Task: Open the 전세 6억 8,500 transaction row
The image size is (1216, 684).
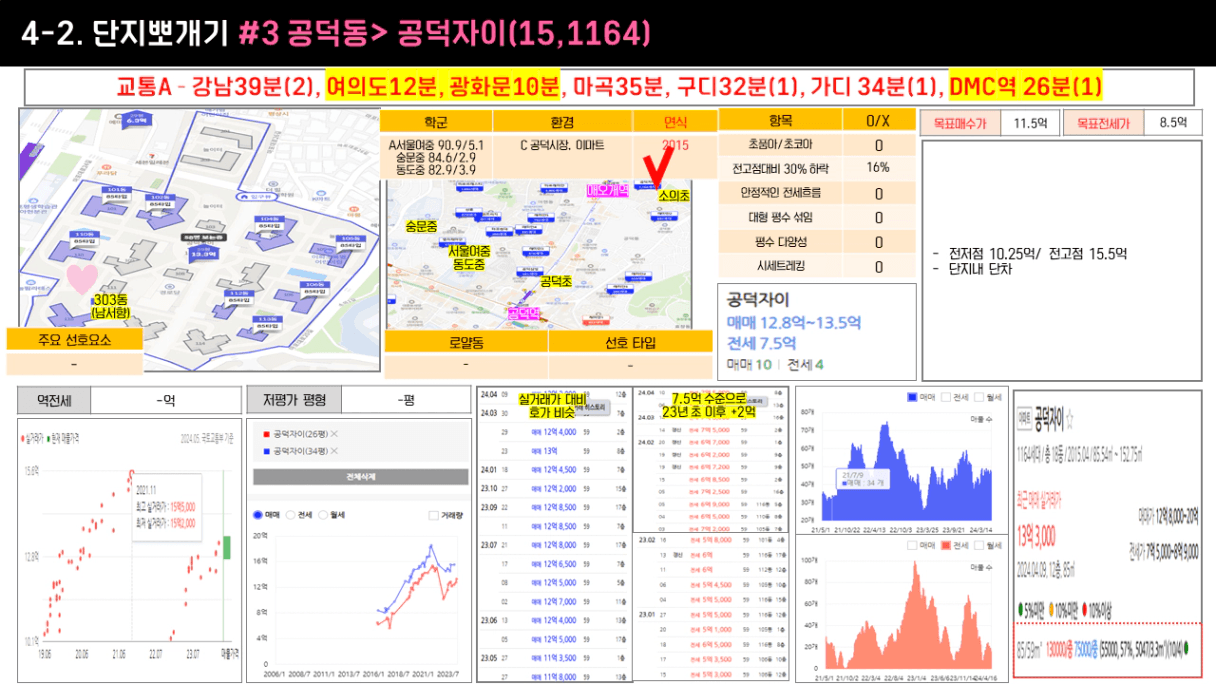Action: (x=712, y=479)
